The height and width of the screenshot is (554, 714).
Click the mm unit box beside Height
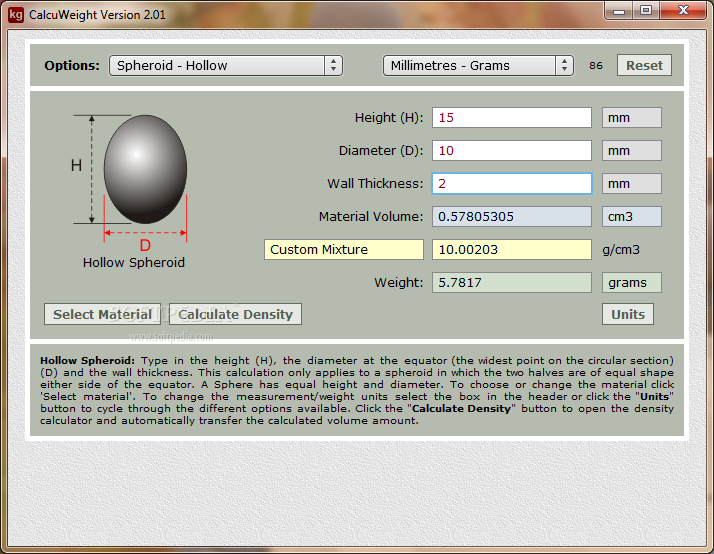(632, 117)
